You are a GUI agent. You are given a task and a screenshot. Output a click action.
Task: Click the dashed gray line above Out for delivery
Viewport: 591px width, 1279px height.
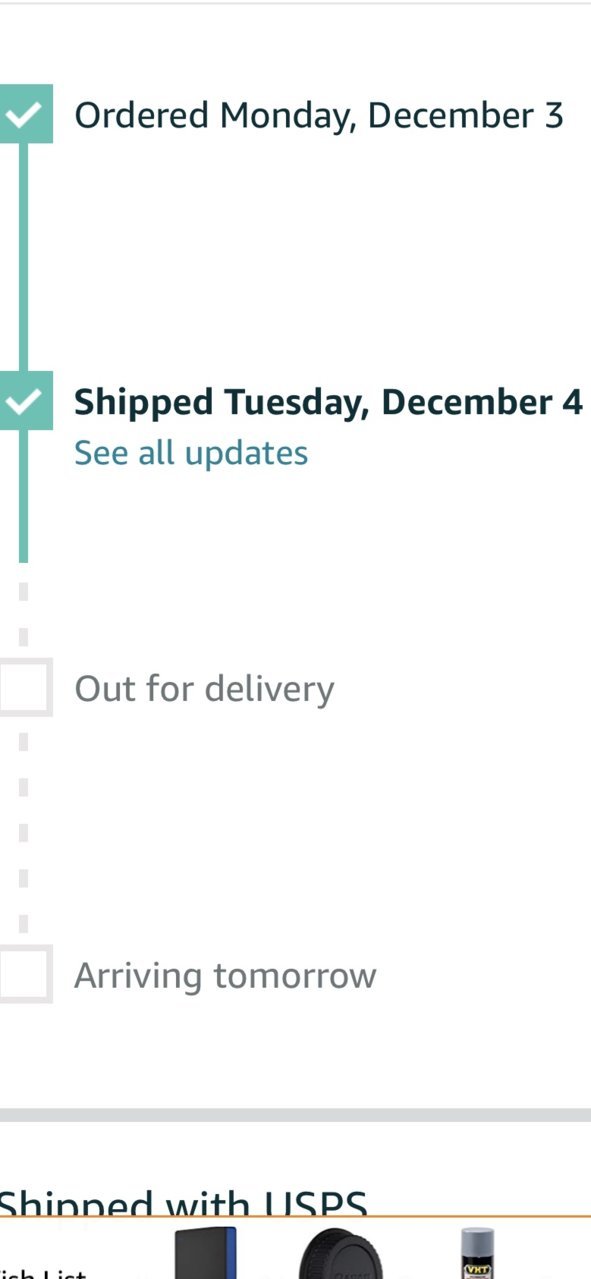point(24,613)
